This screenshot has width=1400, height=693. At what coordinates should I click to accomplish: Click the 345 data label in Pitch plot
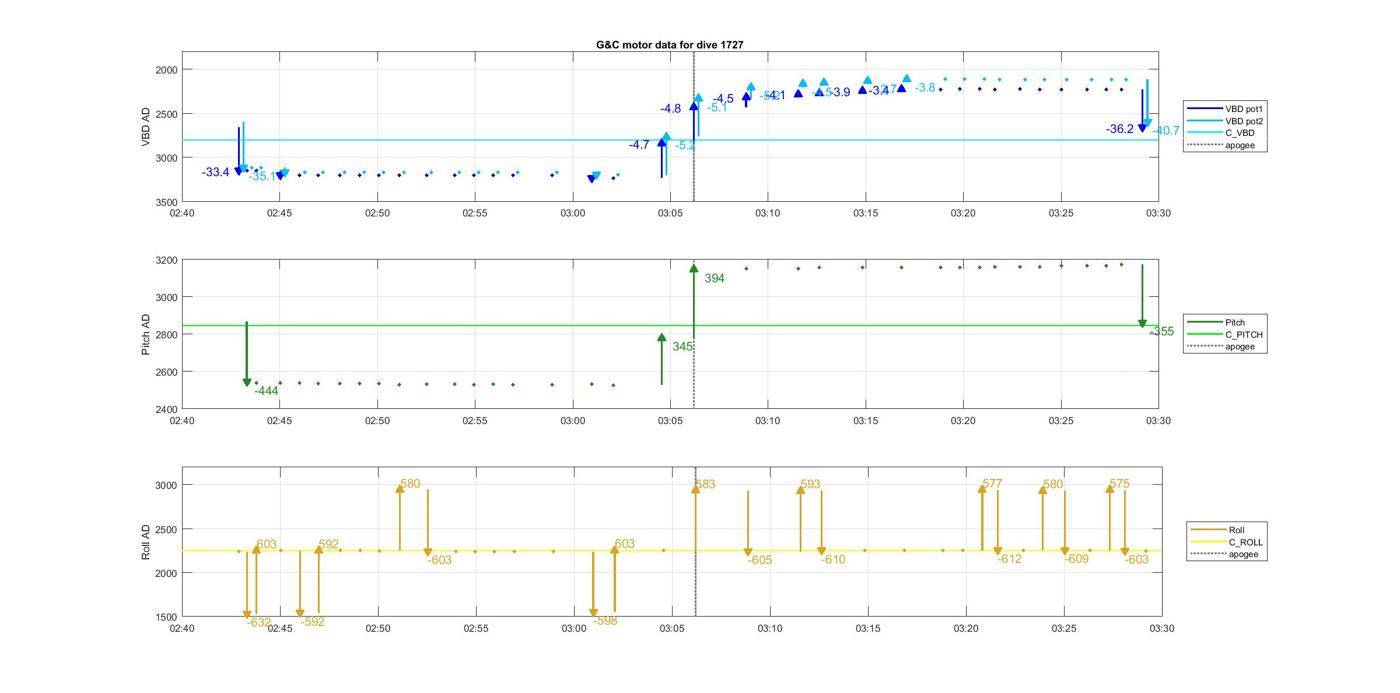pyautogui.click(x=682, y=346)
